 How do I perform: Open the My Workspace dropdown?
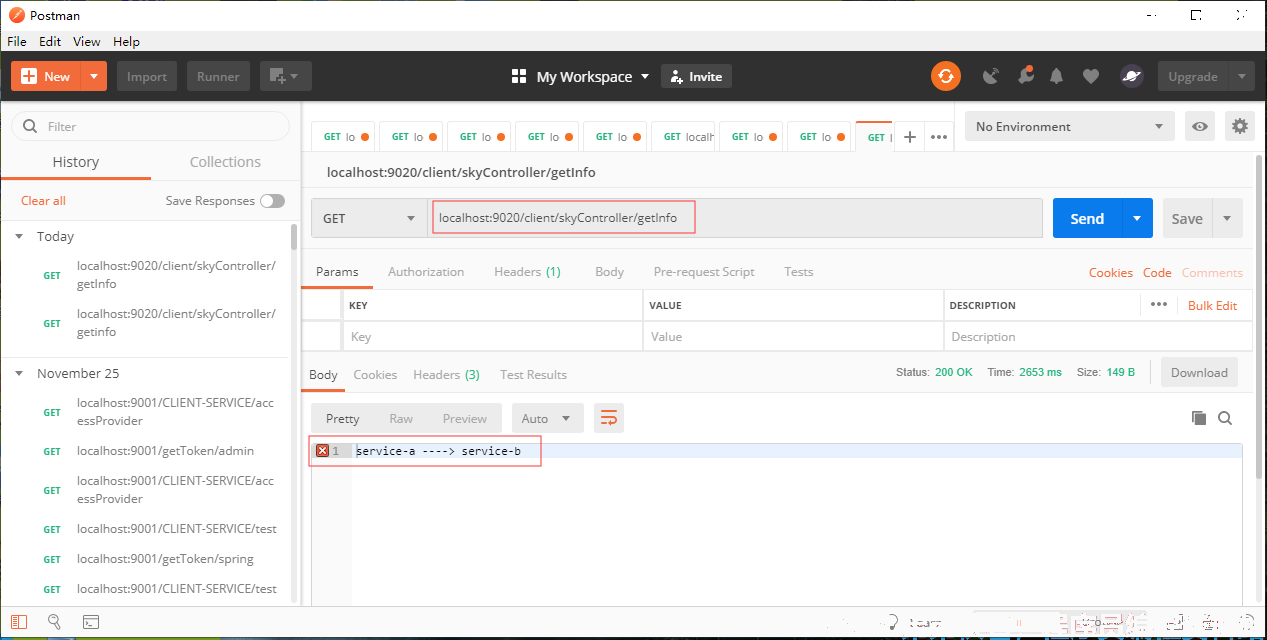pos(581,76)
